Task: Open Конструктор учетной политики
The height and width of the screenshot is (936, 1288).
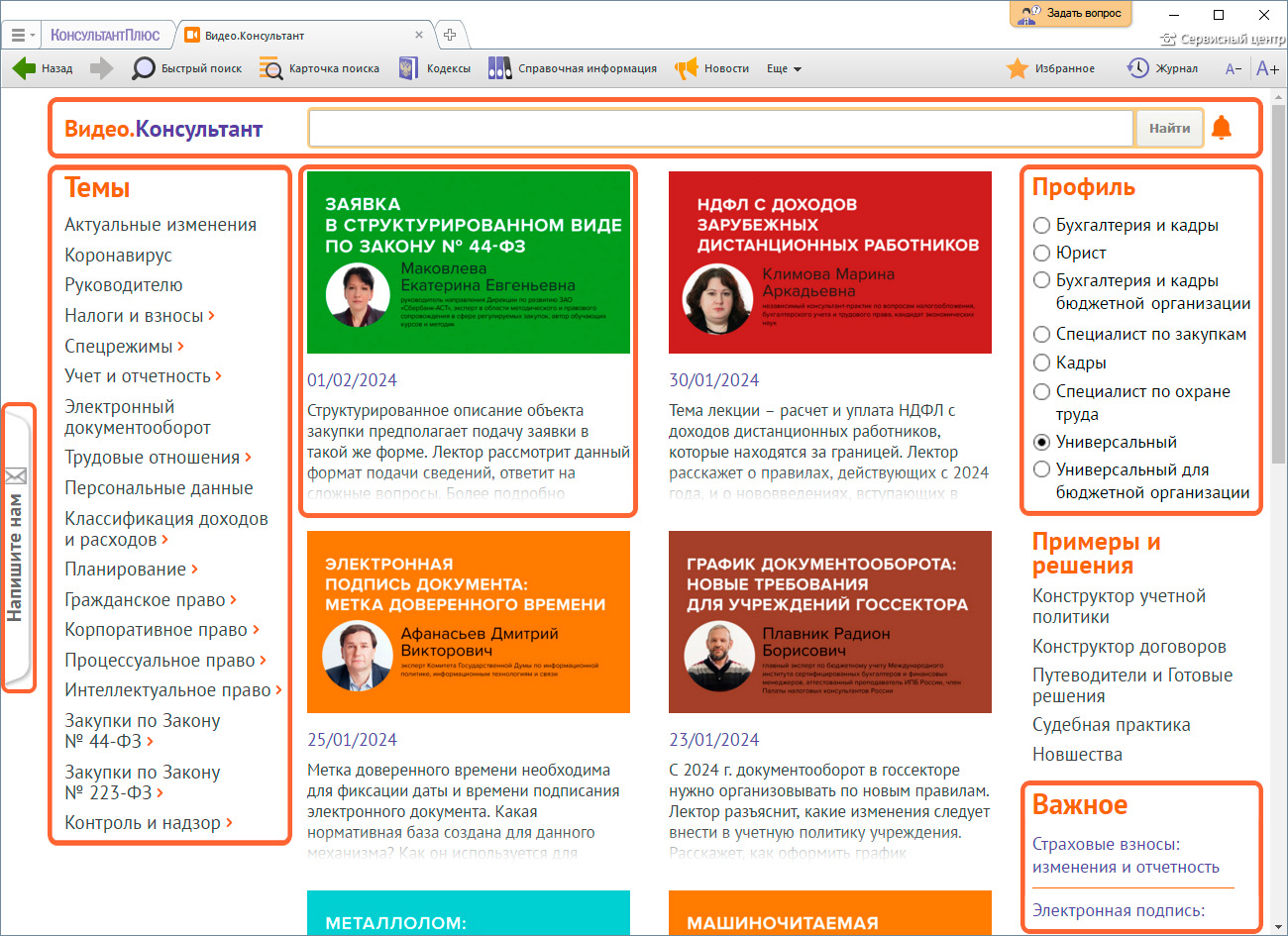Action: point(1119,606)
